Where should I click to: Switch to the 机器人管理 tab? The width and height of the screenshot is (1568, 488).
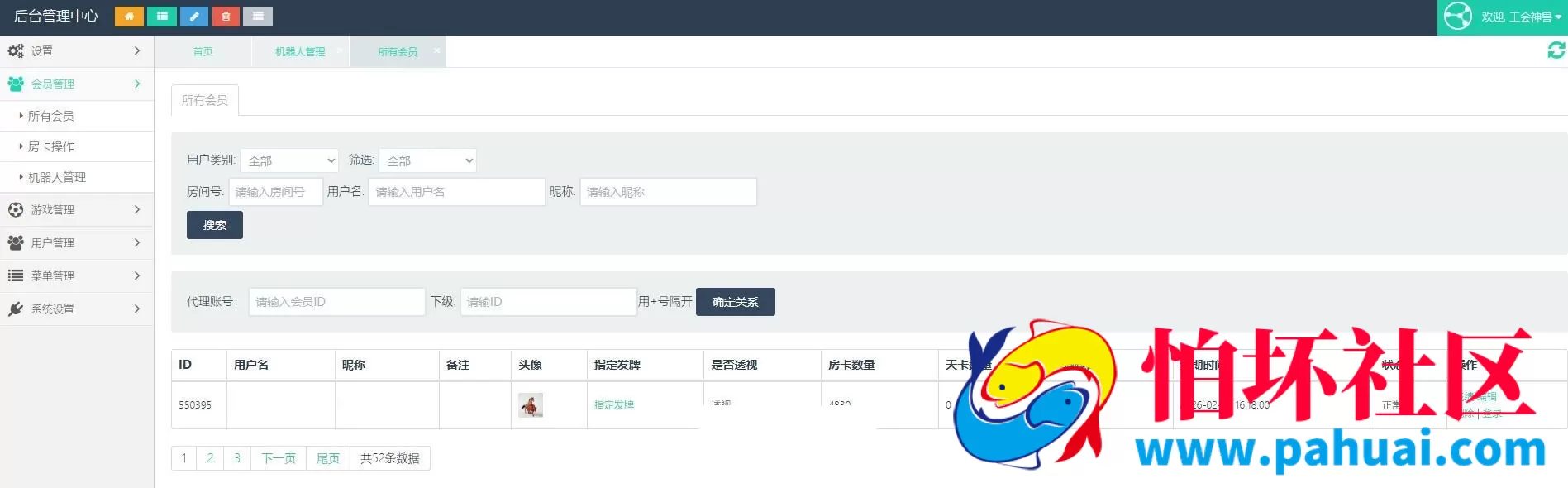click(x=300, y=51)
